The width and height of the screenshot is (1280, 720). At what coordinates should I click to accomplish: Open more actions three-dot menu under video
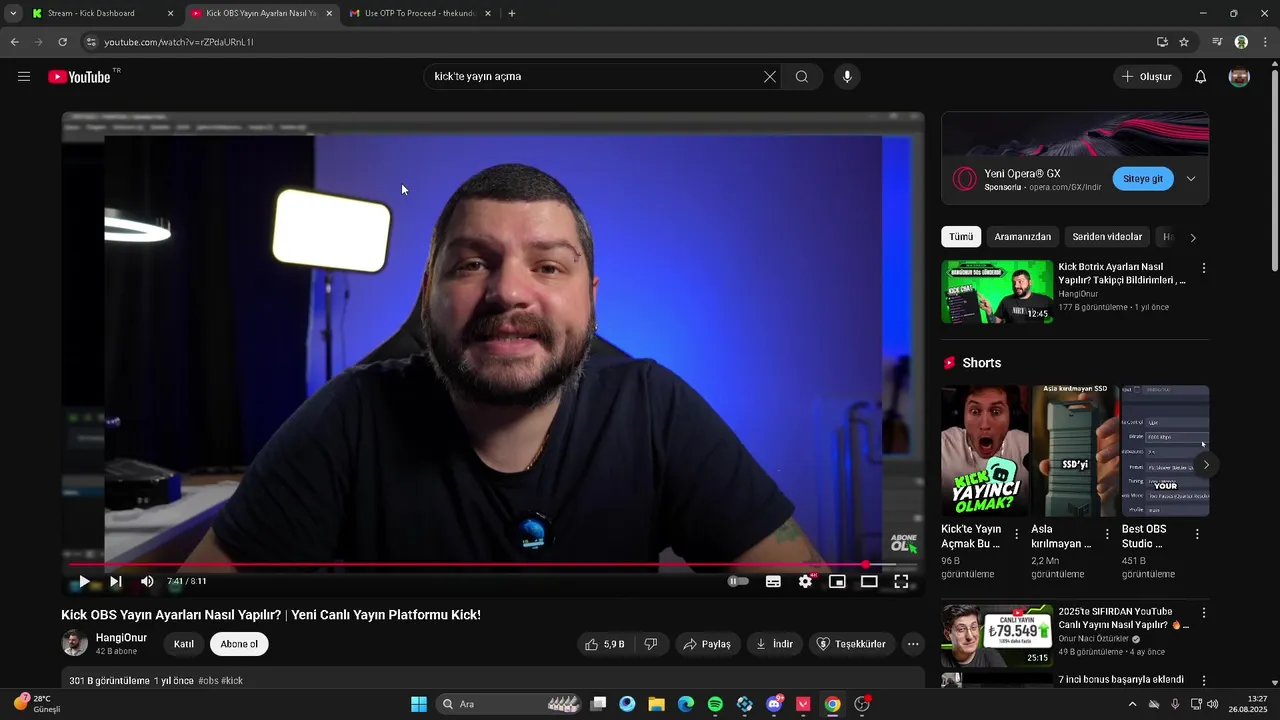pyautogui.click(x=913, y=644)
